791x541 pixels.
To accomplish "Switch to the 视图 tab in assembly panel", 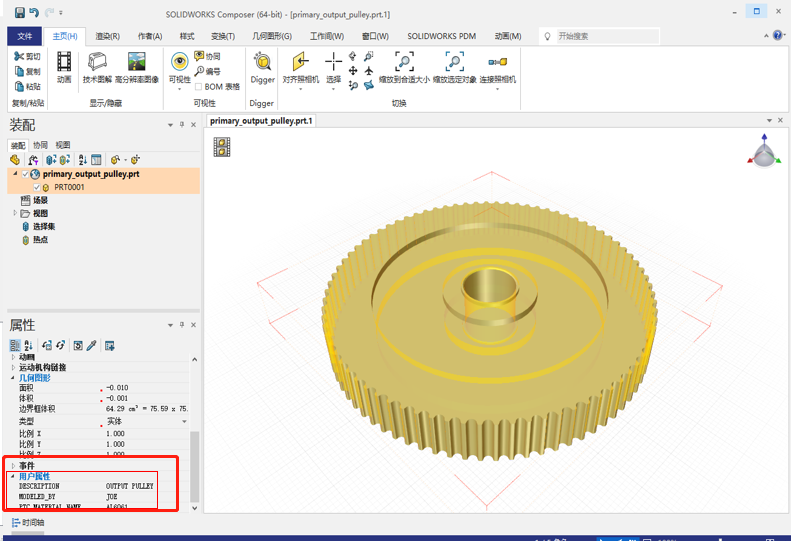I will click(x=63, y=145).
